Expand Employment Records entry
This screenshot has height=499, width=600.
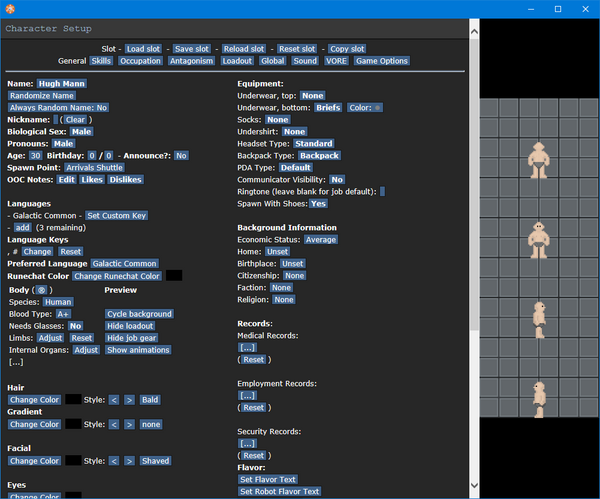[247, 396]
